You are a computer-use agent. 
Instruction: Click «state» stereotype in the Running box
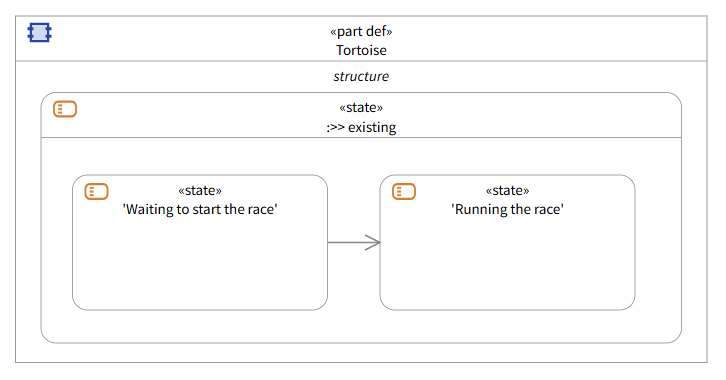click(x=507, y=190)
